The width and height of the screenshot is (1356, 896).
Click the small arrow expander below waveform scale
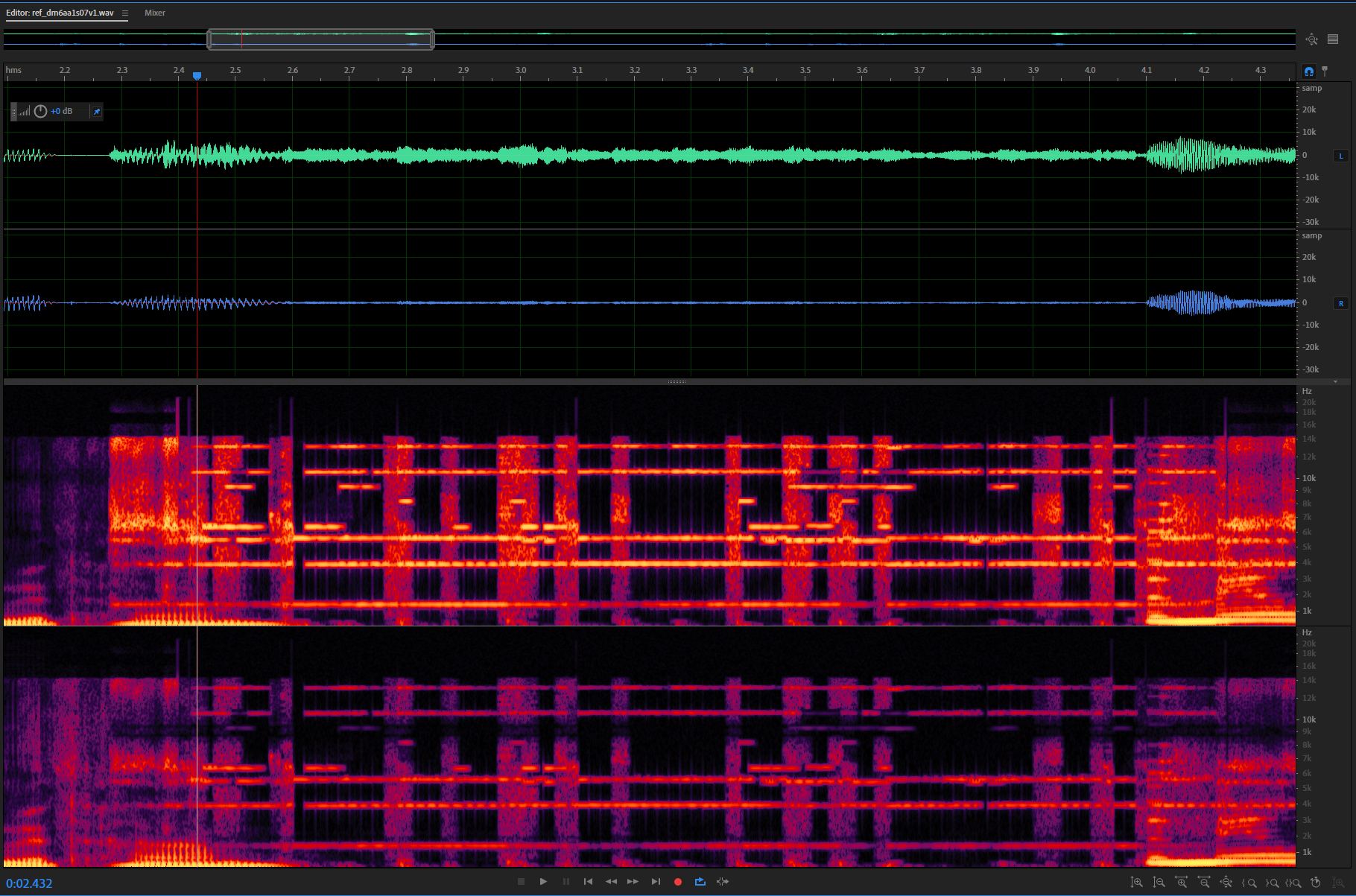(x=1335, y=381)
